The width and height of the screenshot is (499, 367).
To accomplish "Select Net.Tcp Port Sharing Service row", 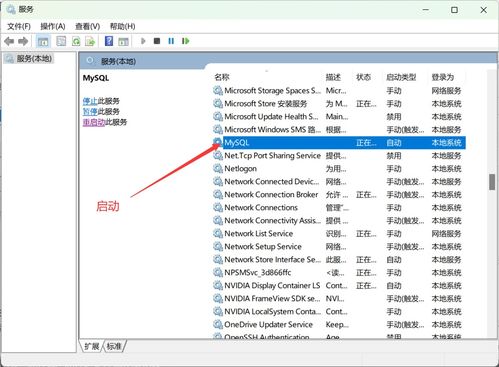I will pos(339,156).
